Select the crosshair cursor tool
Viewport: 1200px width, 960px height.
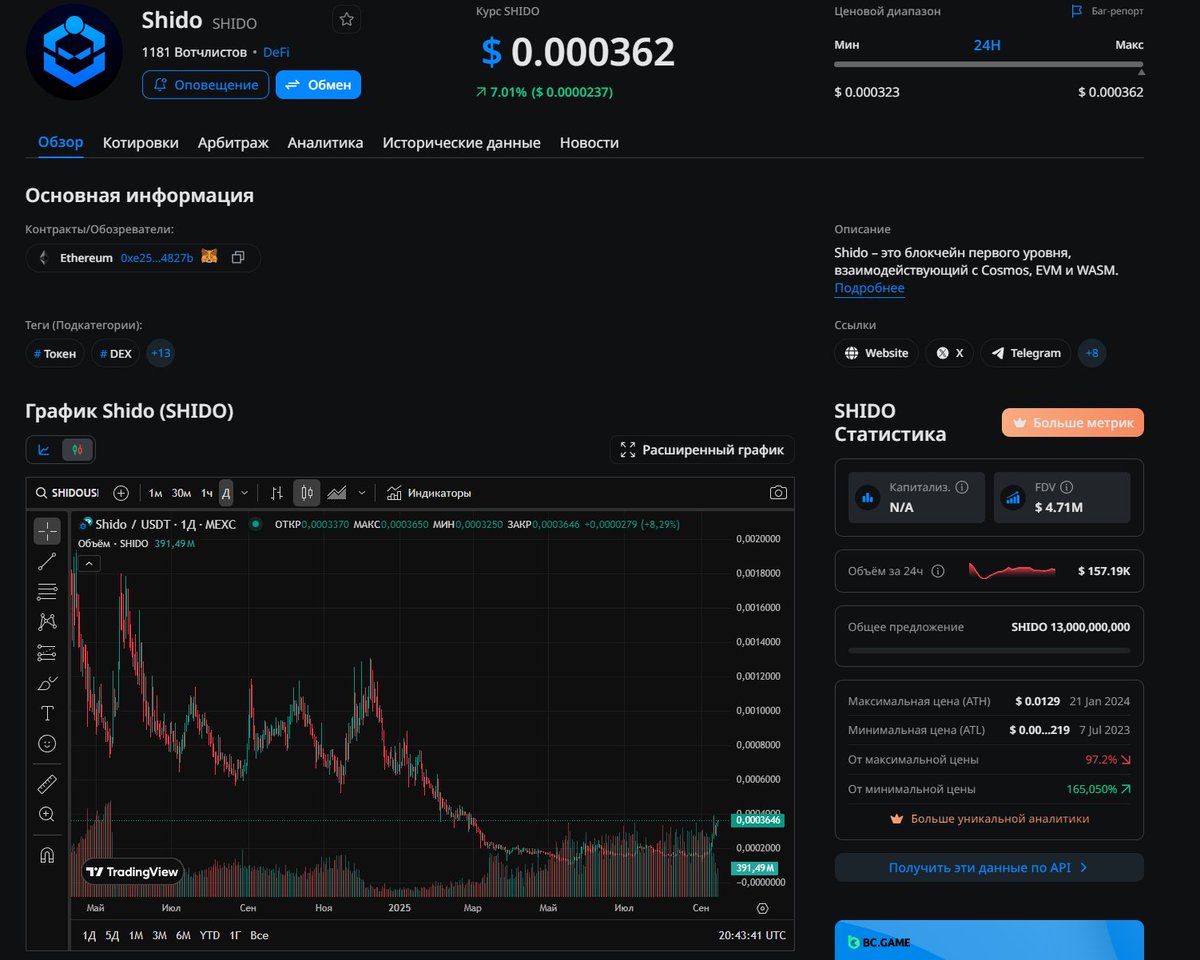47,531
